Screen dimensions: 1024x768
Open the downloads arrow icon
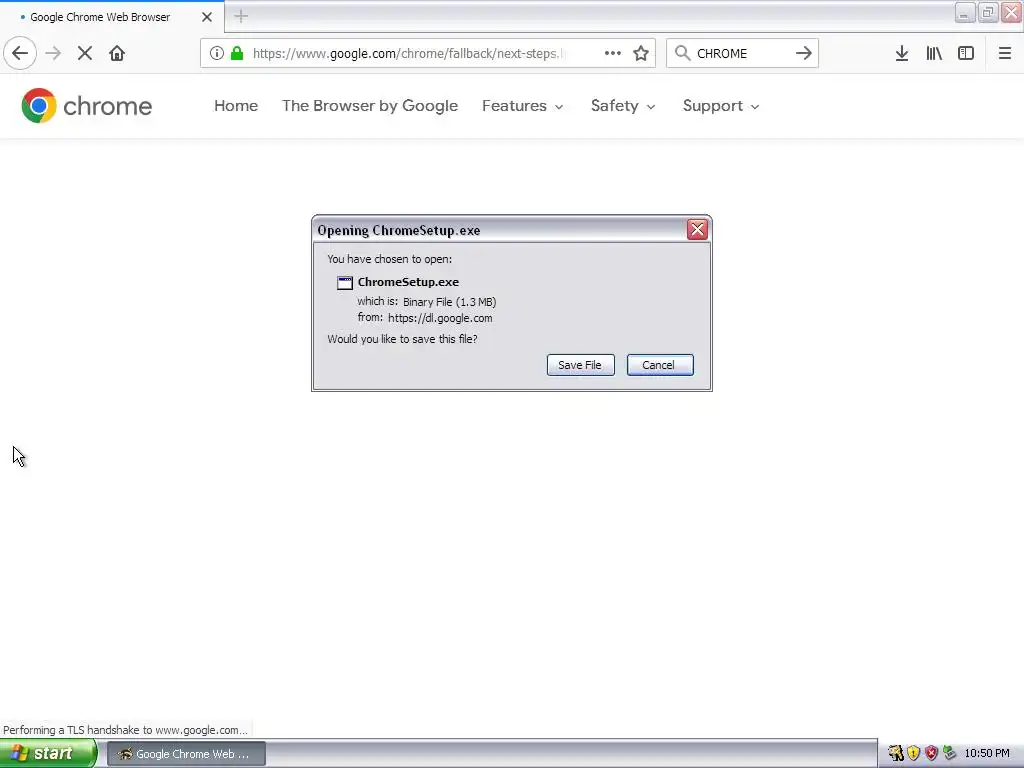click(902, 53)
